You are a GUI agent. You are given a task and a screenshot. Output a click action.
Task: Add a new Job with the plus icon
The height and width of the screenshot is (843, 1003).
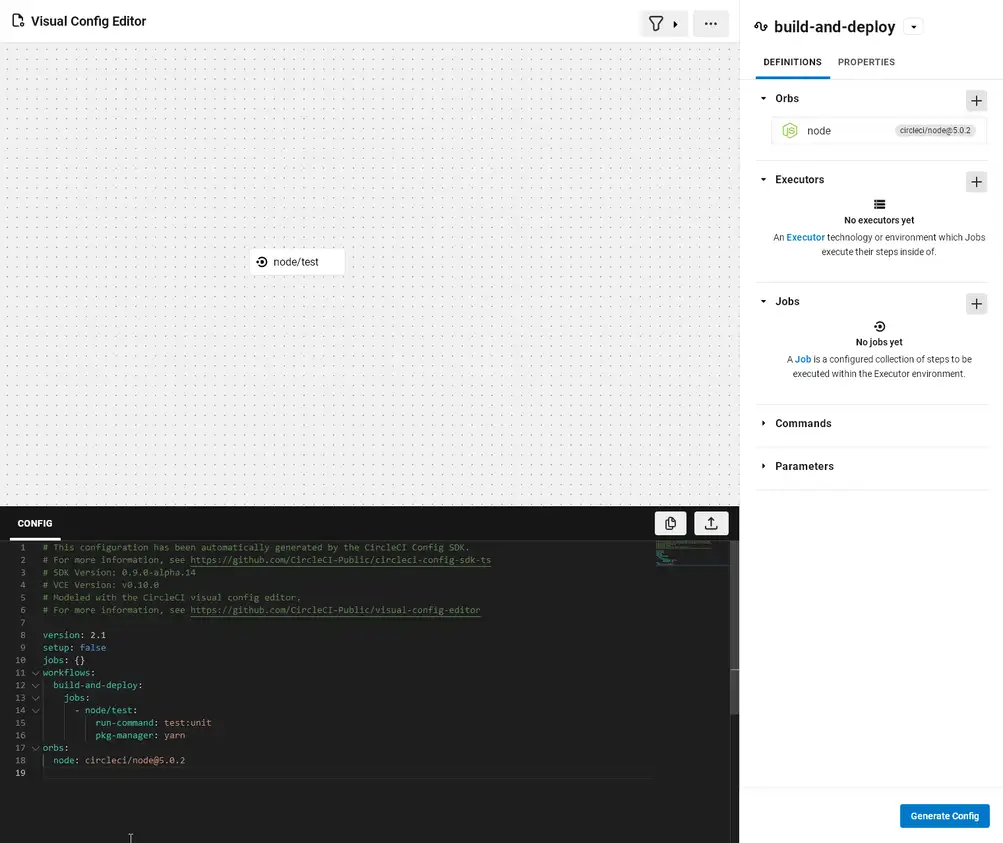click(976, 303)
